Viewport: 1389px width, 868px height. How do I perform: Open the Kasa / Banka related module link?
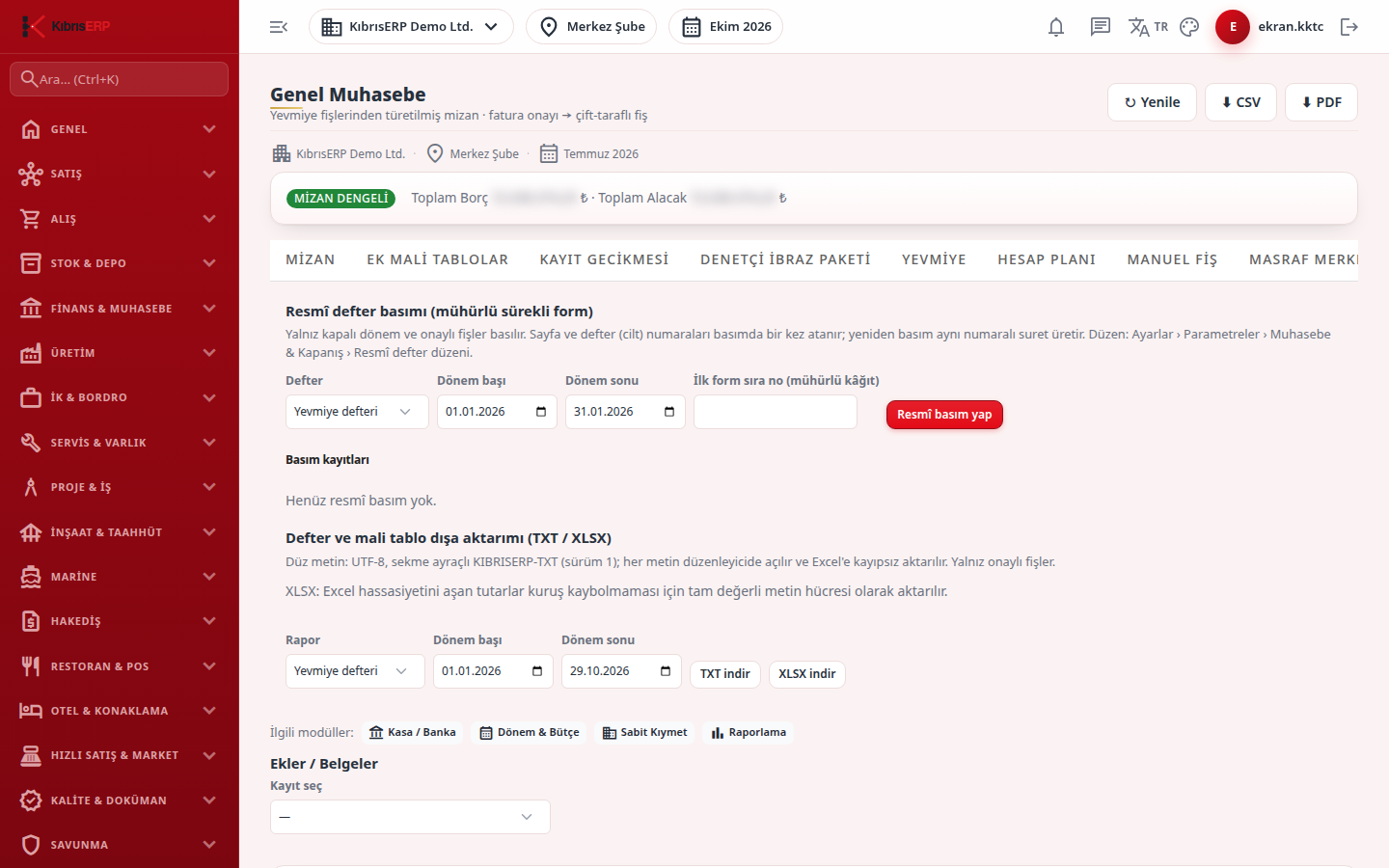pos(413,733)
